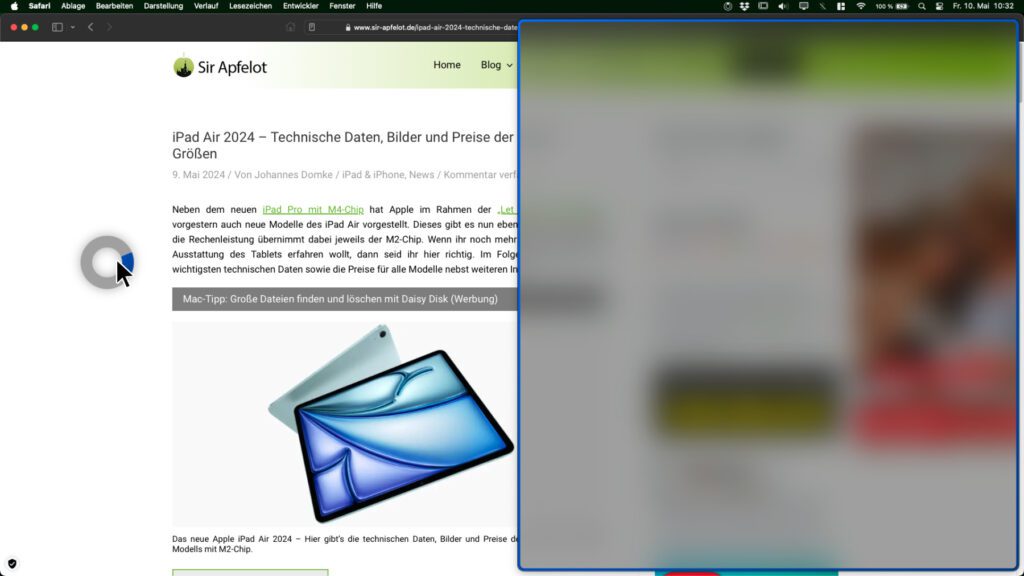Open the Control Center icon
The width and height of the screenshot is (1024, 576).
pos(939,6)
